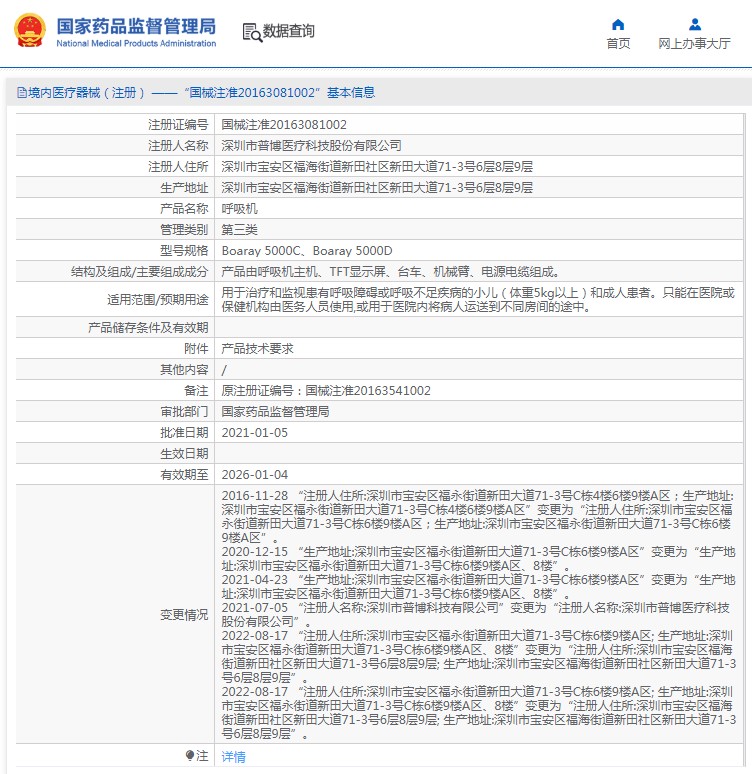
Task: Click the home house icon
Action: pyautogui.click(x=618, y=24)
